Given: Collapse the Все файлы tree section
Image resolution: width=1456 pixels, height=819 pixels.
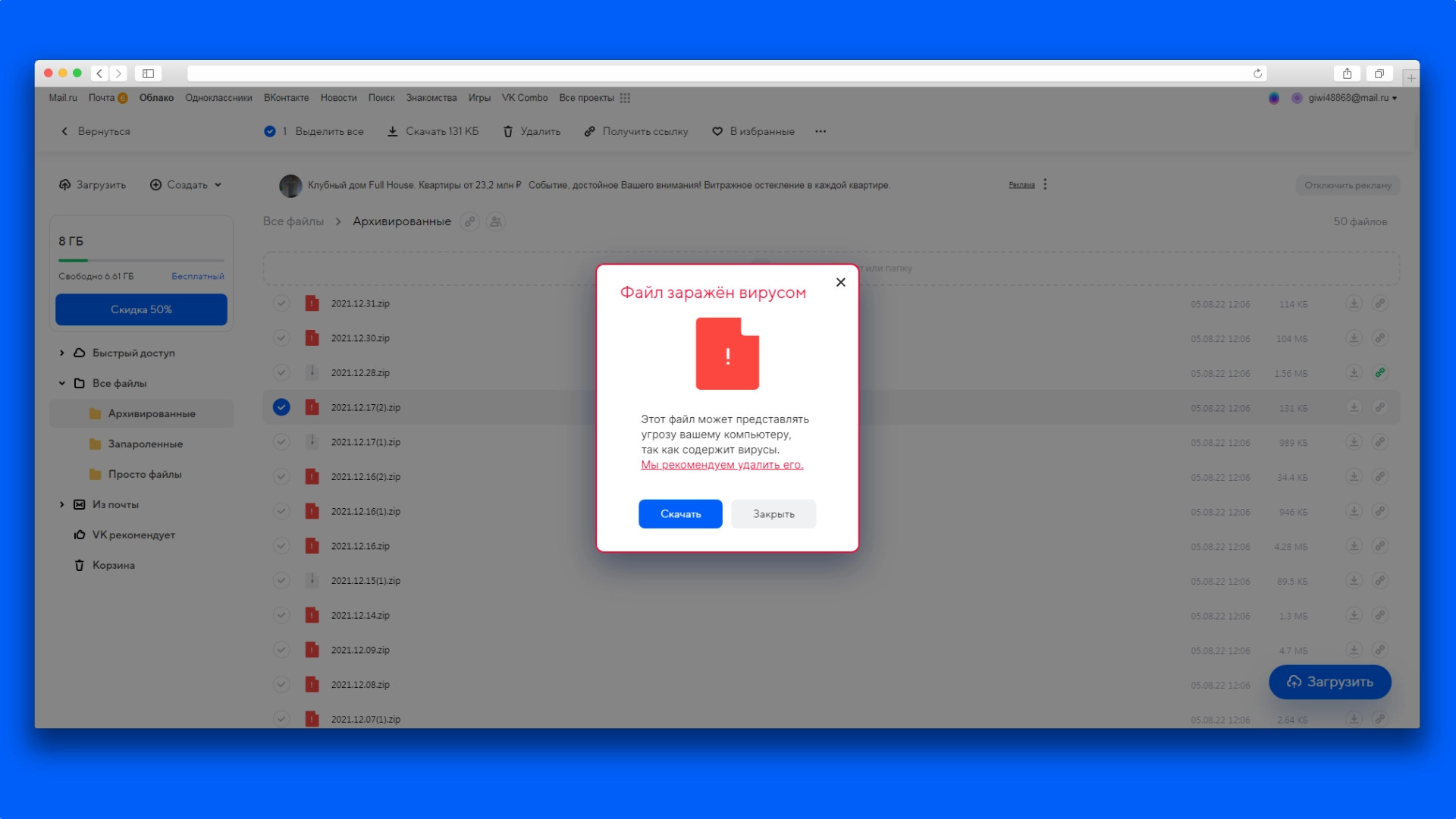Looking at the screenshot, I should 62,383.
